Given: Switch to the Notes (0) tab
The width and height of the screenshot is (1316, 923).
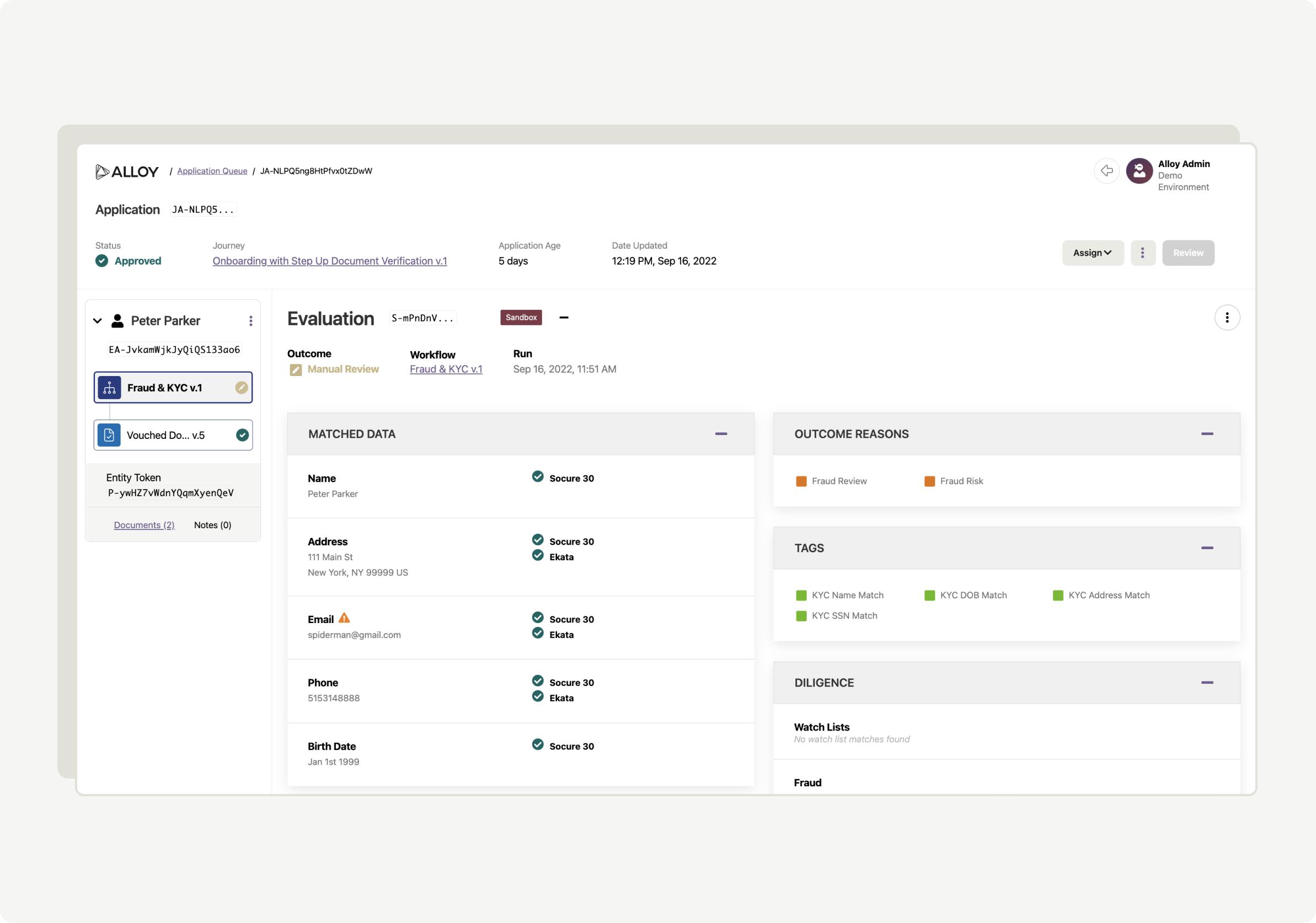Looking at the screenshot, I should [212, 524].
